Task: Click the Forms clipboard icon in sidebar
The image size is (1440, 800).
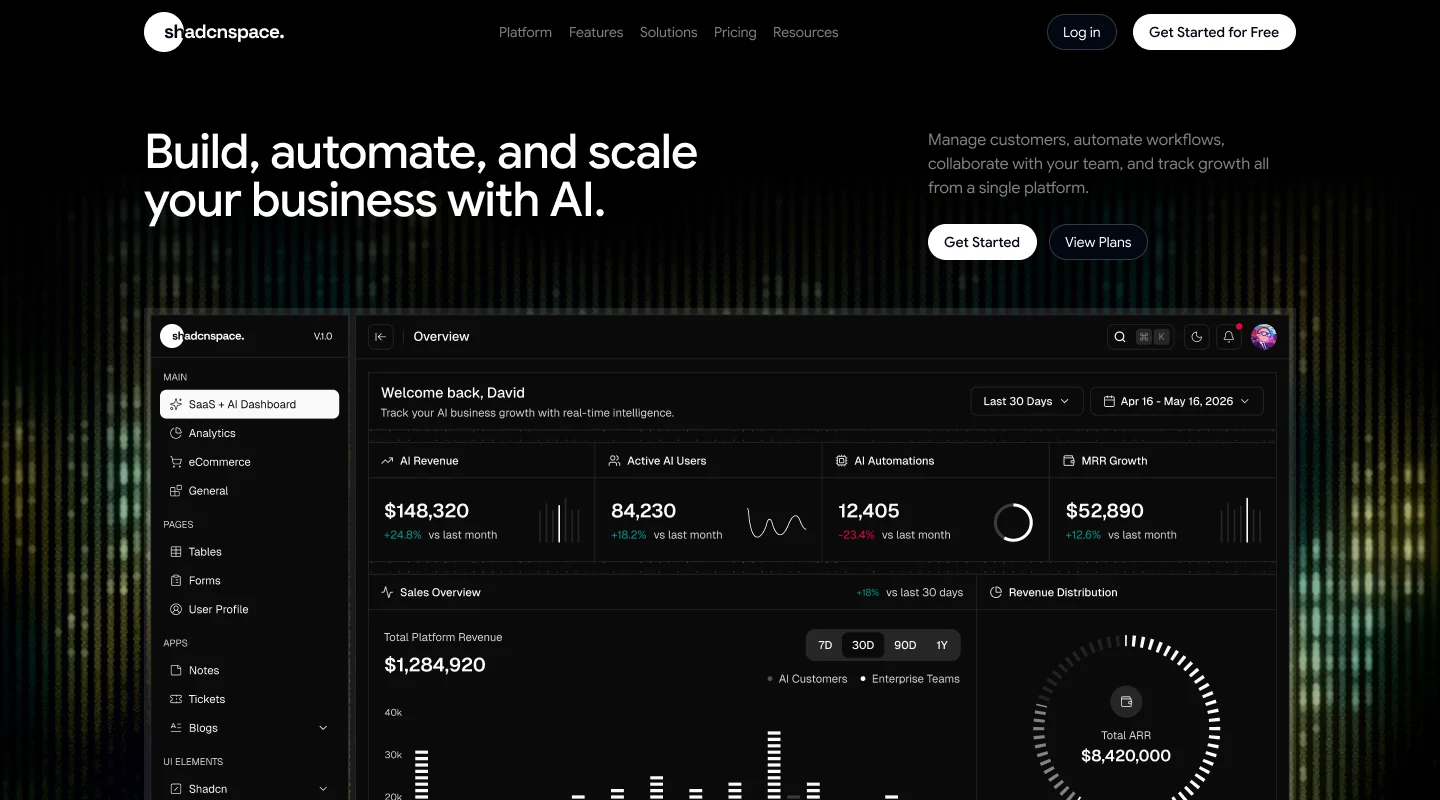Action: pyautogui.click(x=176, y=581)
